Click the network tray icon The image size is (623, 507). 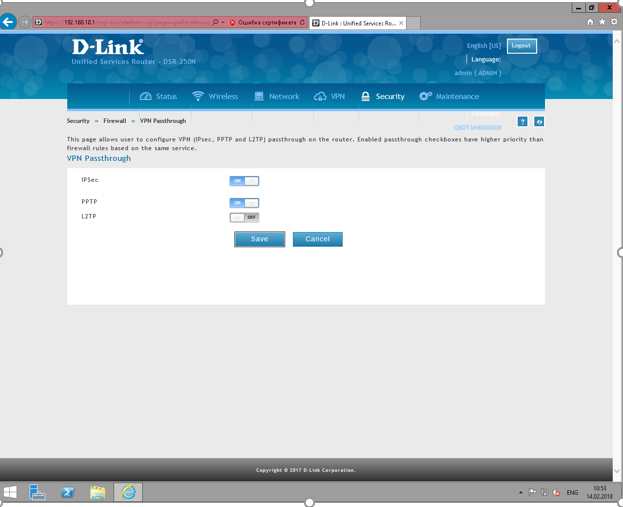544,493
